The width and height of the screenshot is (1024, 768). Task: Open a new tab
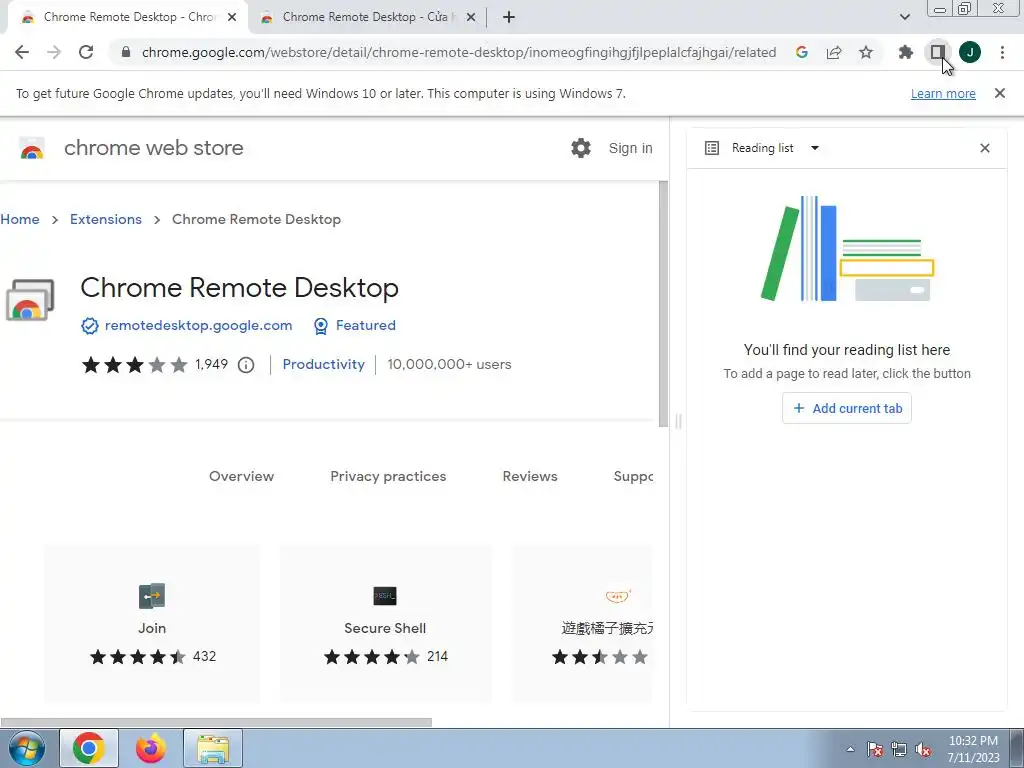click(509, 17)
